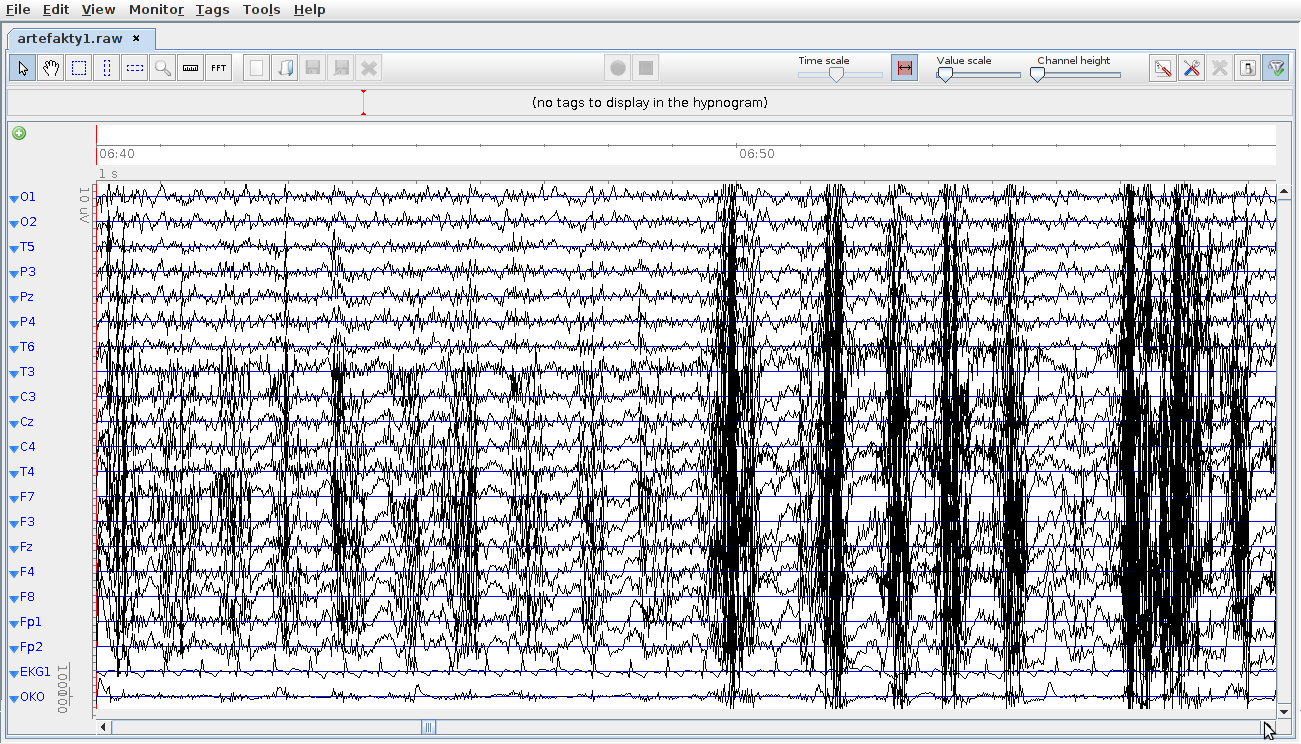Open the FFT signal tool
1301x744 pixels.
click(x=219, y=68)
